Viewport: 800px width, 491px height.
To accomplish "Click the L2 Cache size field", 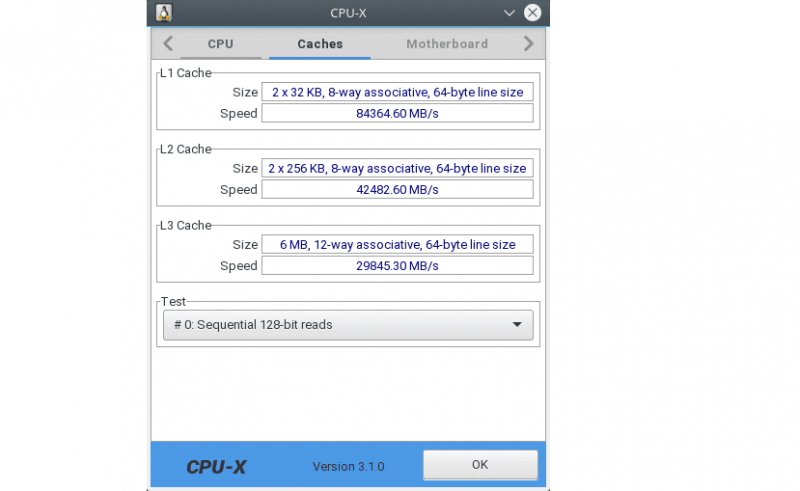I will click(x=397, y=168).
